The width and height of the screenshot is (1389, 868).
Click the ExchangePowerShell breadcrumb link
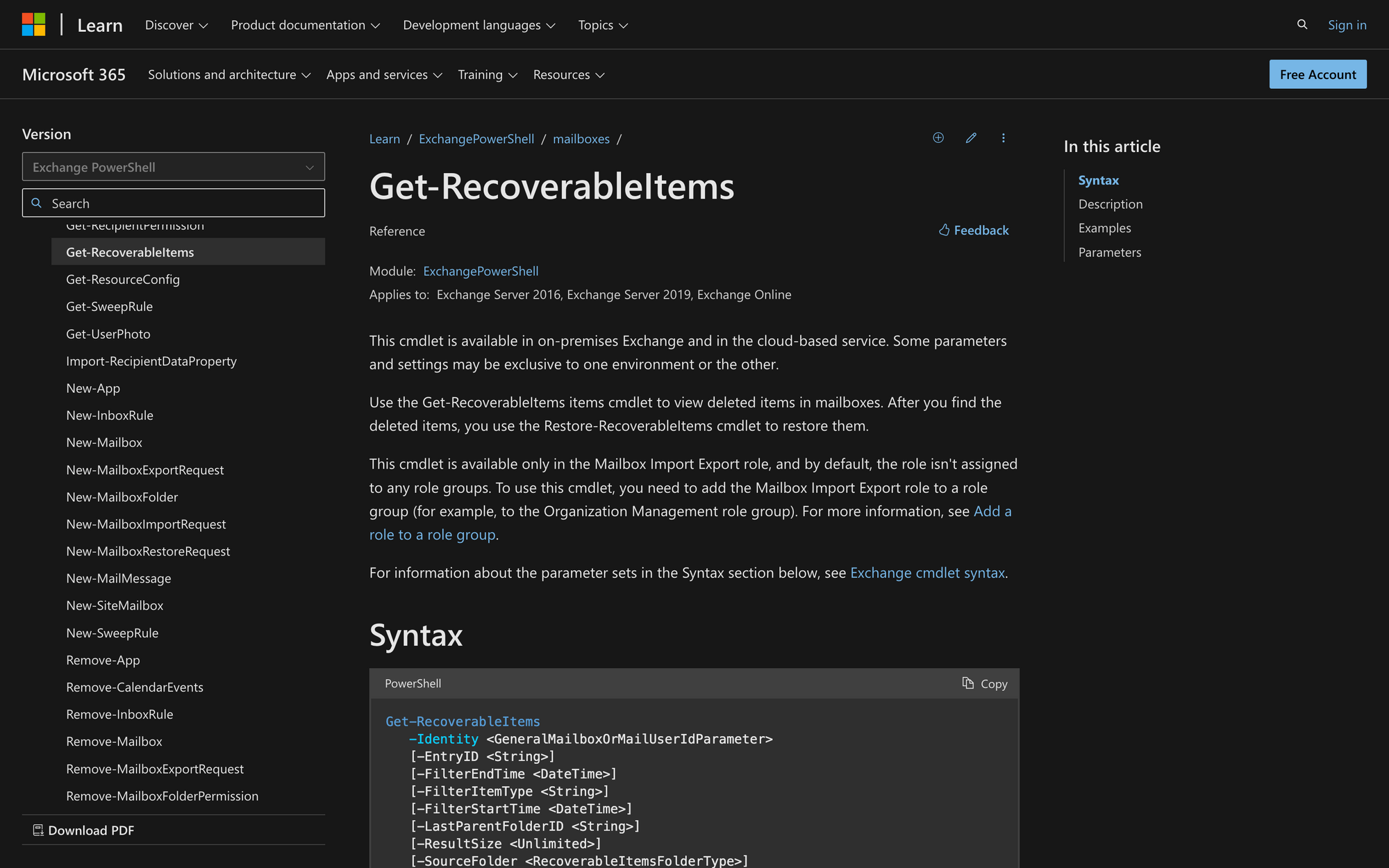pyautogui.click(x=476, y=139)
